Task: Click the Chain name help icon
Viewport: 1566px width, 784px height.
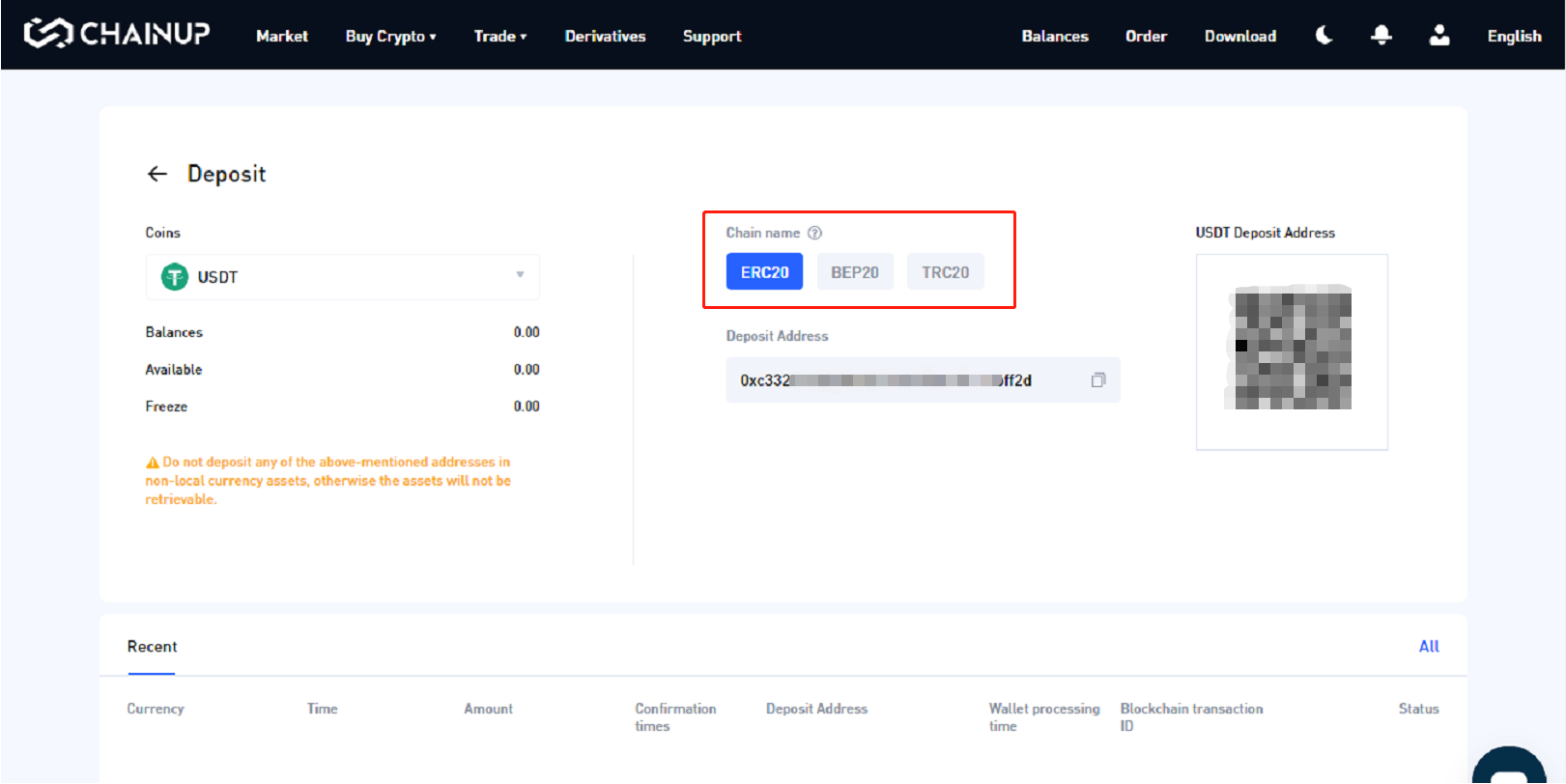Action: (814, 233)
